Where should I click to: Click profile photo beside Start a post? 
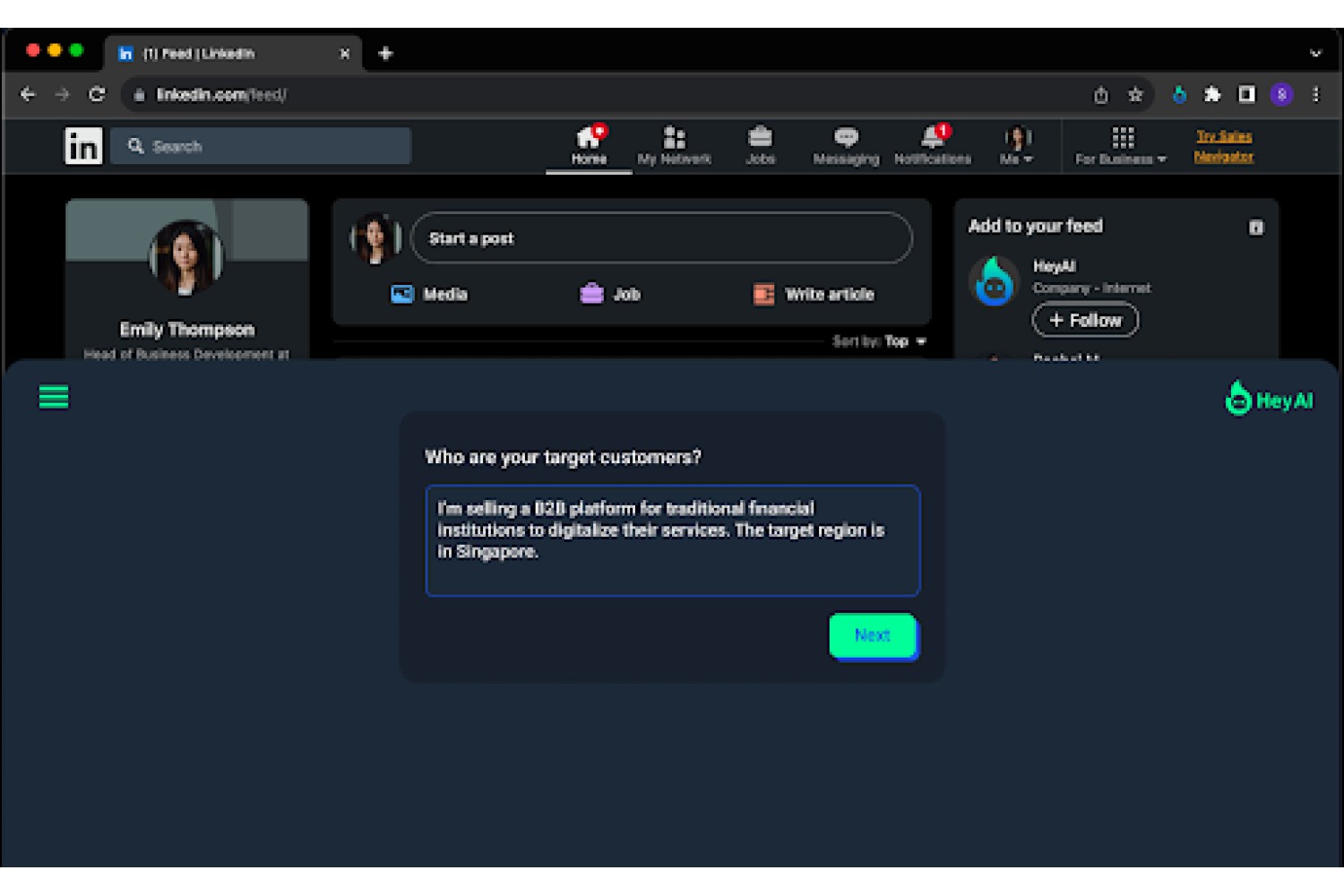(x=375, y=238)
